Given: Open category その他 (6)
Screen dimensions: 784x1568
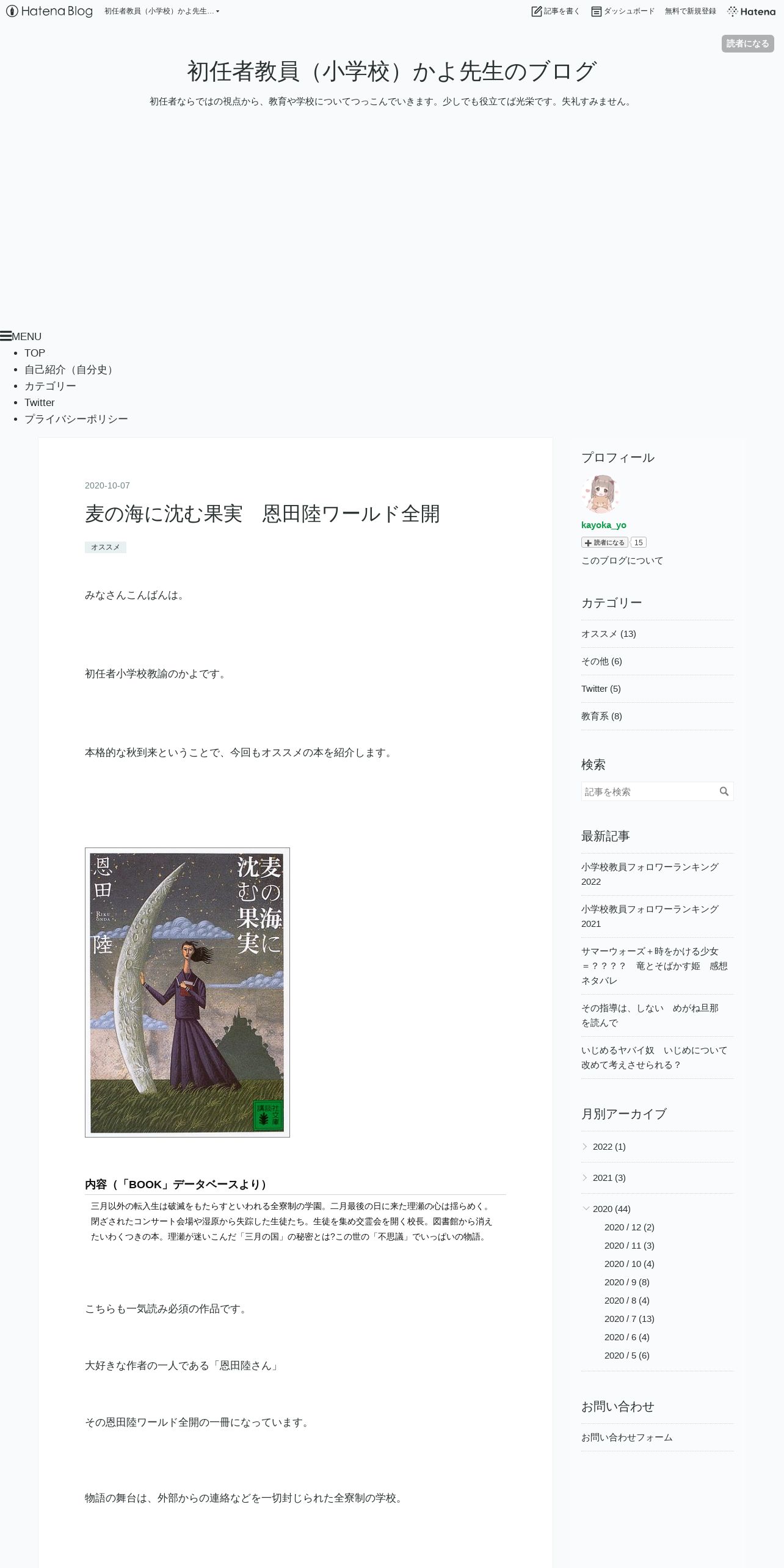Looking at the screenshot, I should (601, 661).
